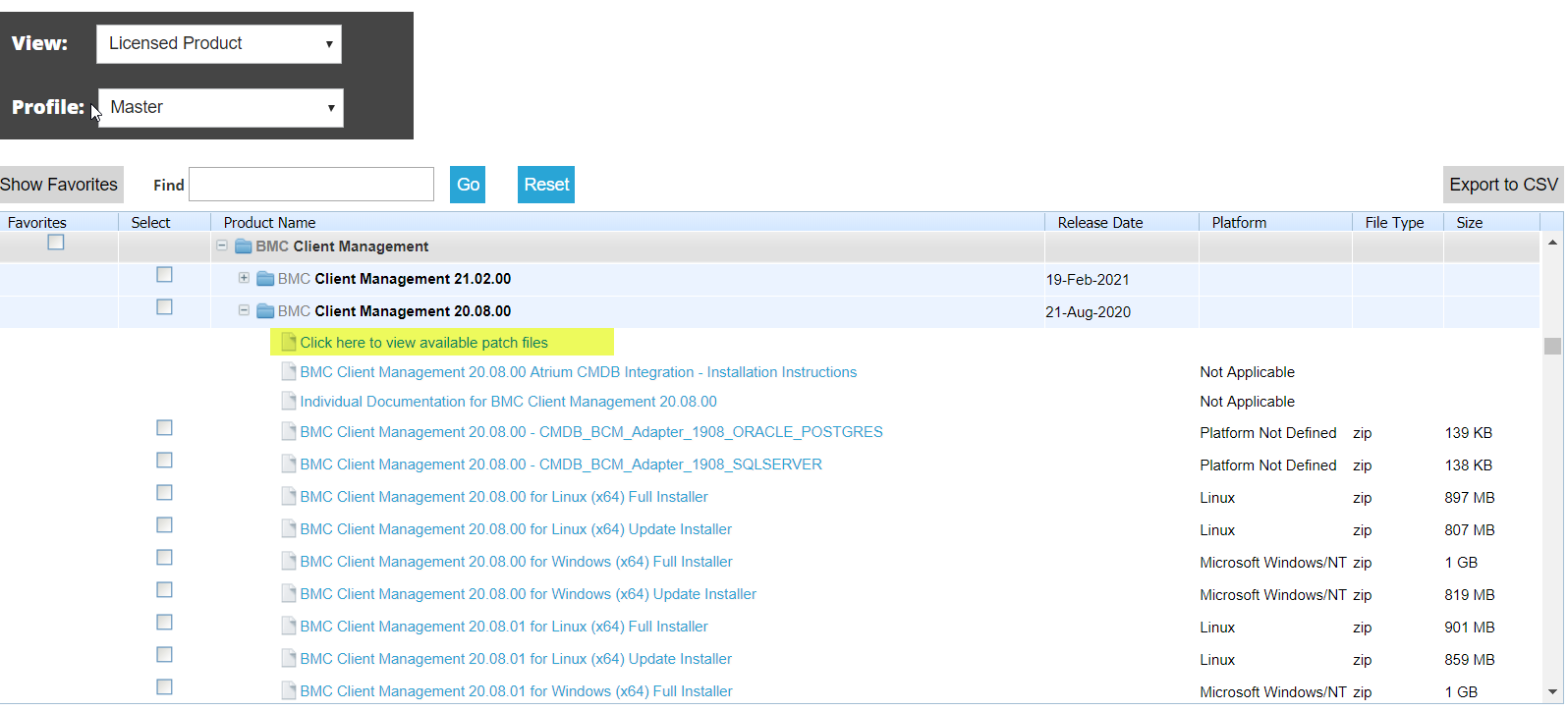This screenshot has width=1568, height=711.
Task: Focus the Find text field
Action: (311, 185)
